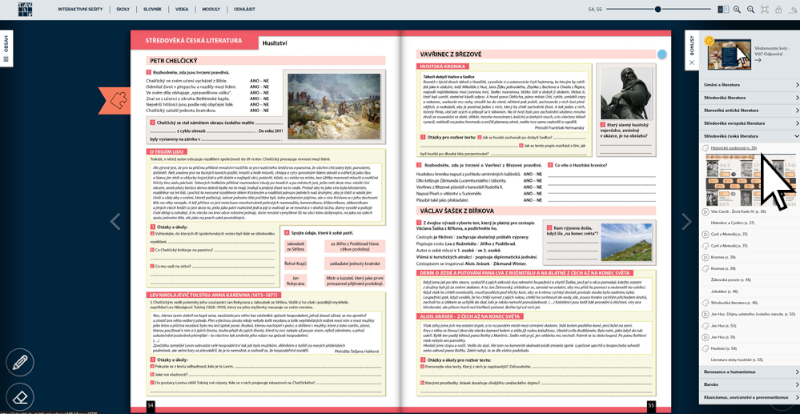
Task: Open Hlaholice a Cyrilice item
Action: pyautogui.click(x=732, y=223)
